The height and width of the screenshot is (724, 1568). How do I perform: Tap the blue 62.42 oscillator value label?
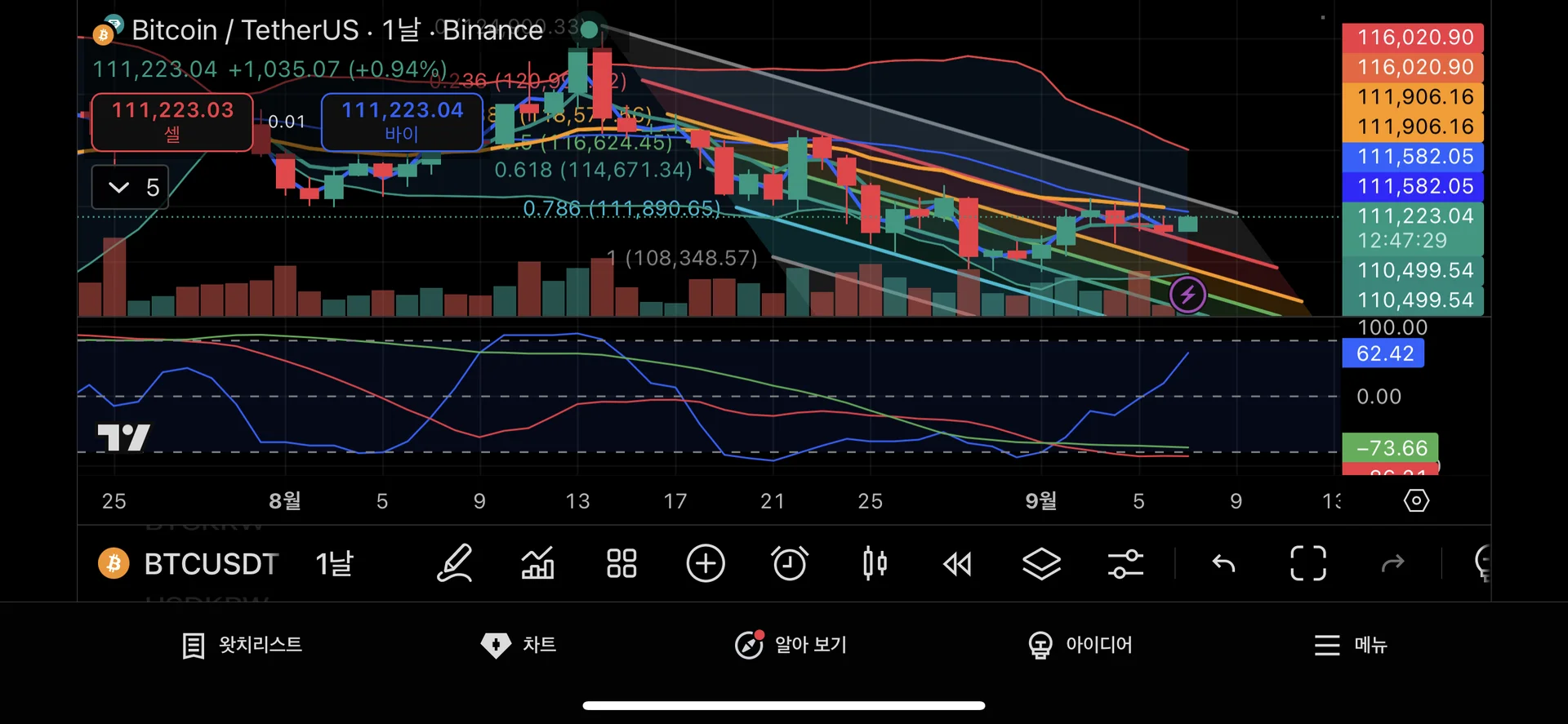[1383, 353]
